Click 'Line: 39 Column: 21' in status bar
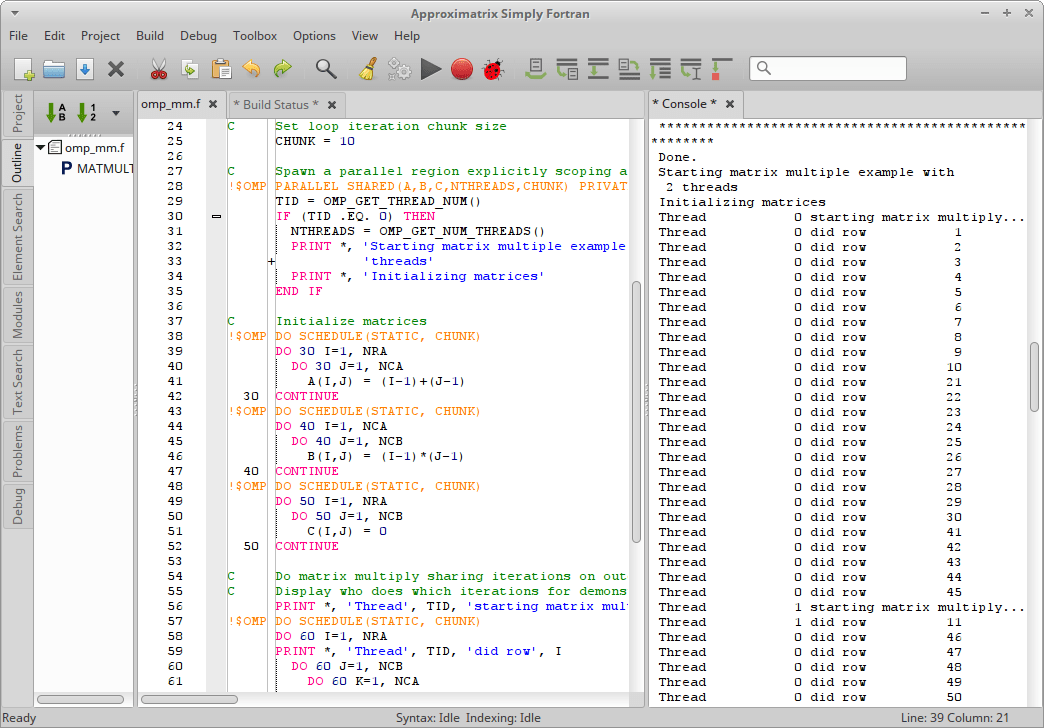 tap(955, 718)
